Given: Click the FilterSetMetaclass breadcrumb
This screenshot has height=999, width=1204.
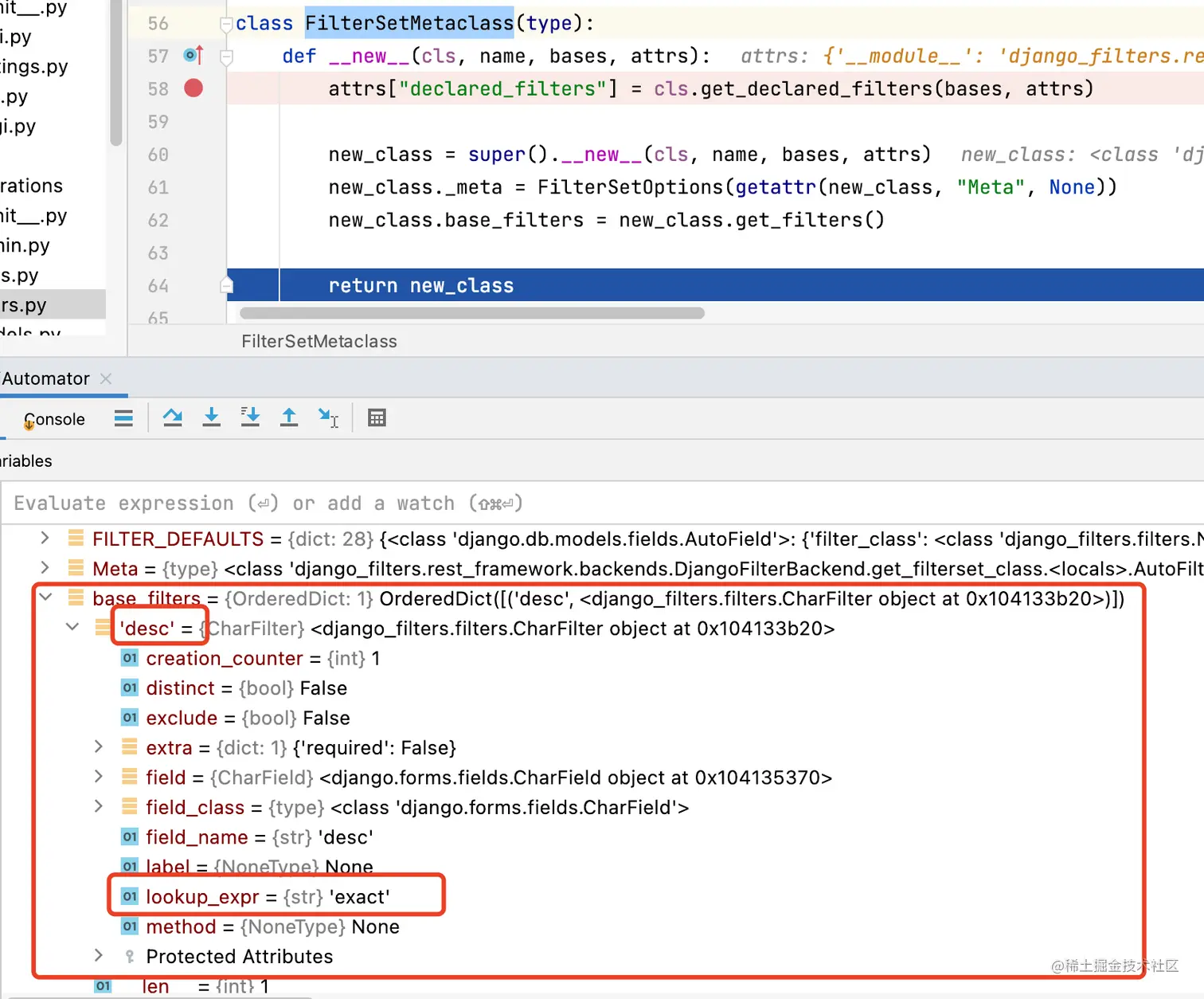Looking at the screenshot, I should (319, 341).
